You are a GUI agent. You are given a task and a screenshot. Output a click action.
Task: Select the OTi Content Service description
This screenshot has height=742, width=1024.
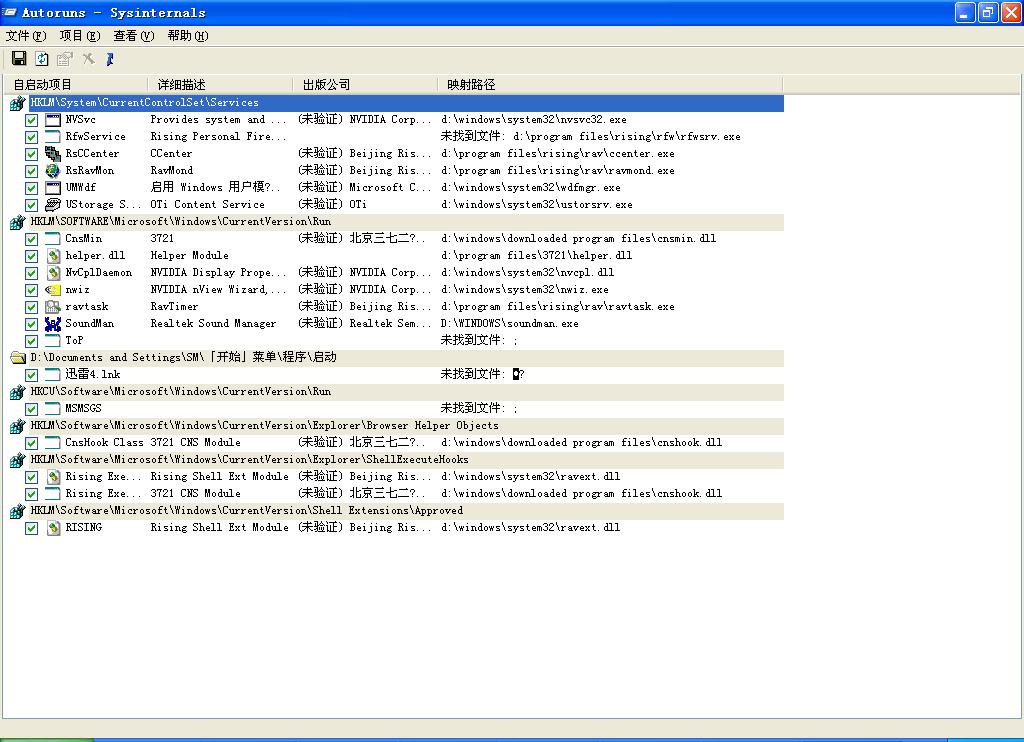(208, 204)
